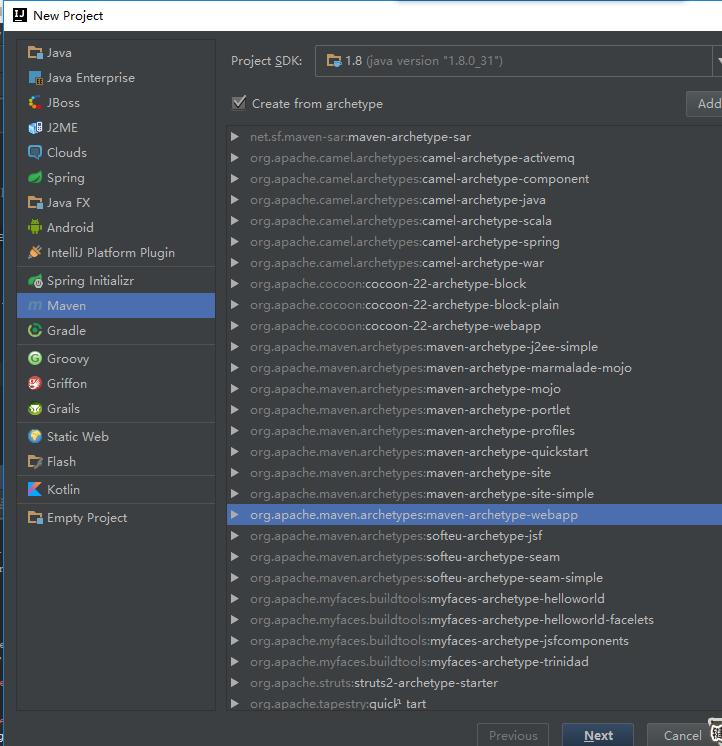The width and height of the screenshot is (722, 746).
Task: Expand softeu-archetype-jsf node
Action: point(234,536)
